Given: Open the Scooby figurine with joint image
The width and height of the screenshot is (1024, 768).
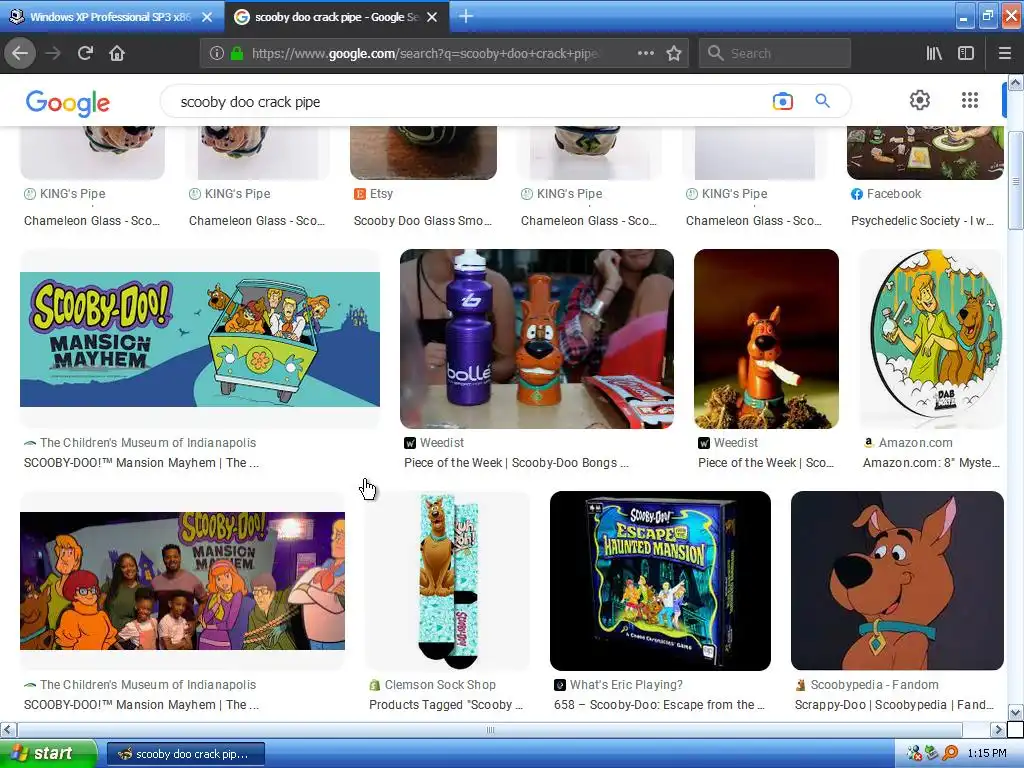Looking at the screenshot, I should [x=766, y=339].
